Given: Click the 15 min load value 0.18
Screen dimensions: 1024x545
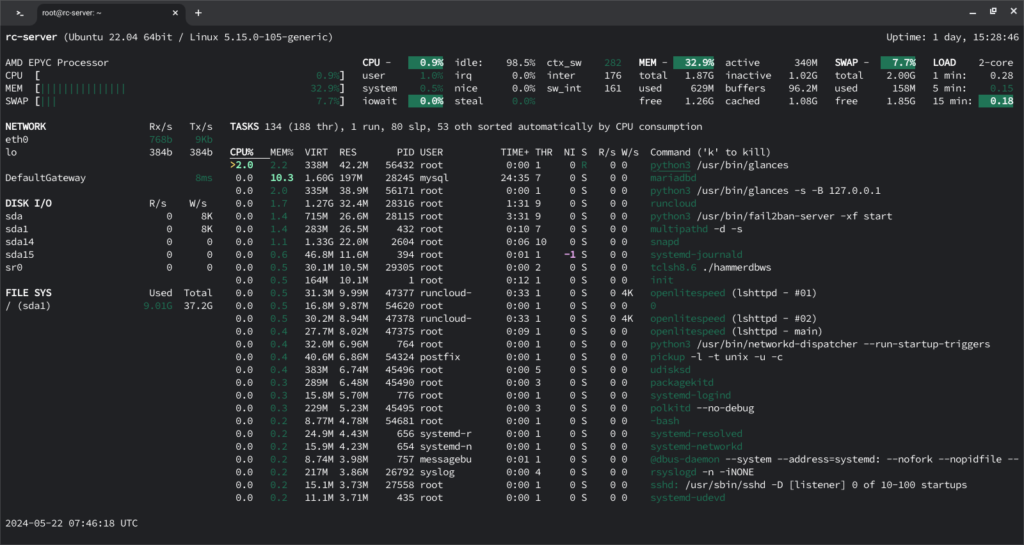Looking at the screenshot, I should click(x=997, y=101).
